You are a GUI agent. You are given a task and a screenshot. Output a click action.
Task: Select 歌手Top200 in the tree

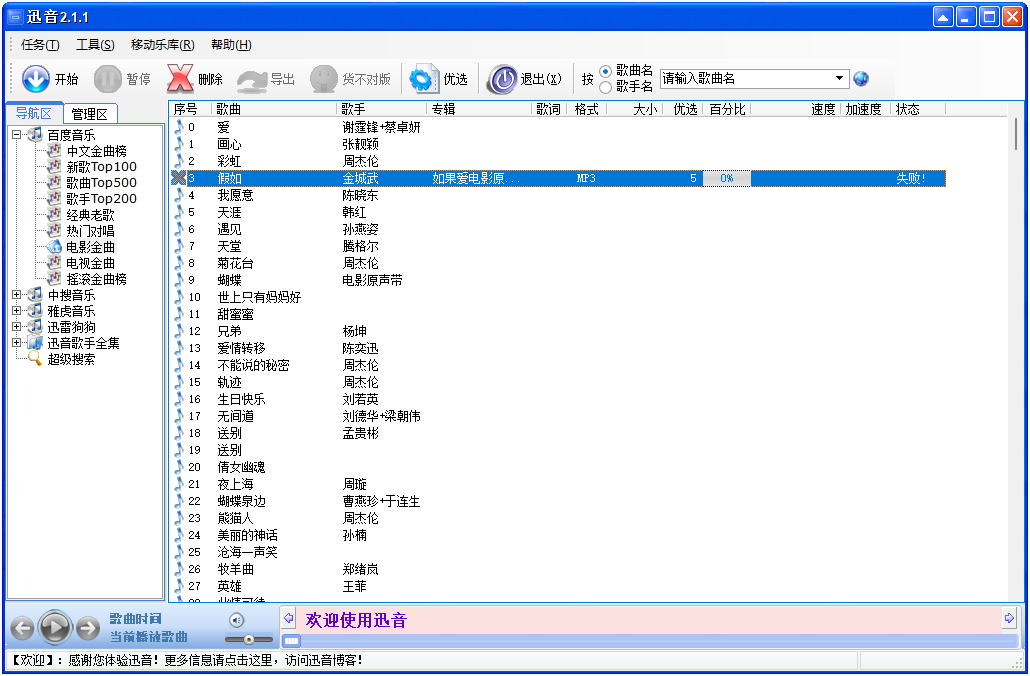(102, 198)
